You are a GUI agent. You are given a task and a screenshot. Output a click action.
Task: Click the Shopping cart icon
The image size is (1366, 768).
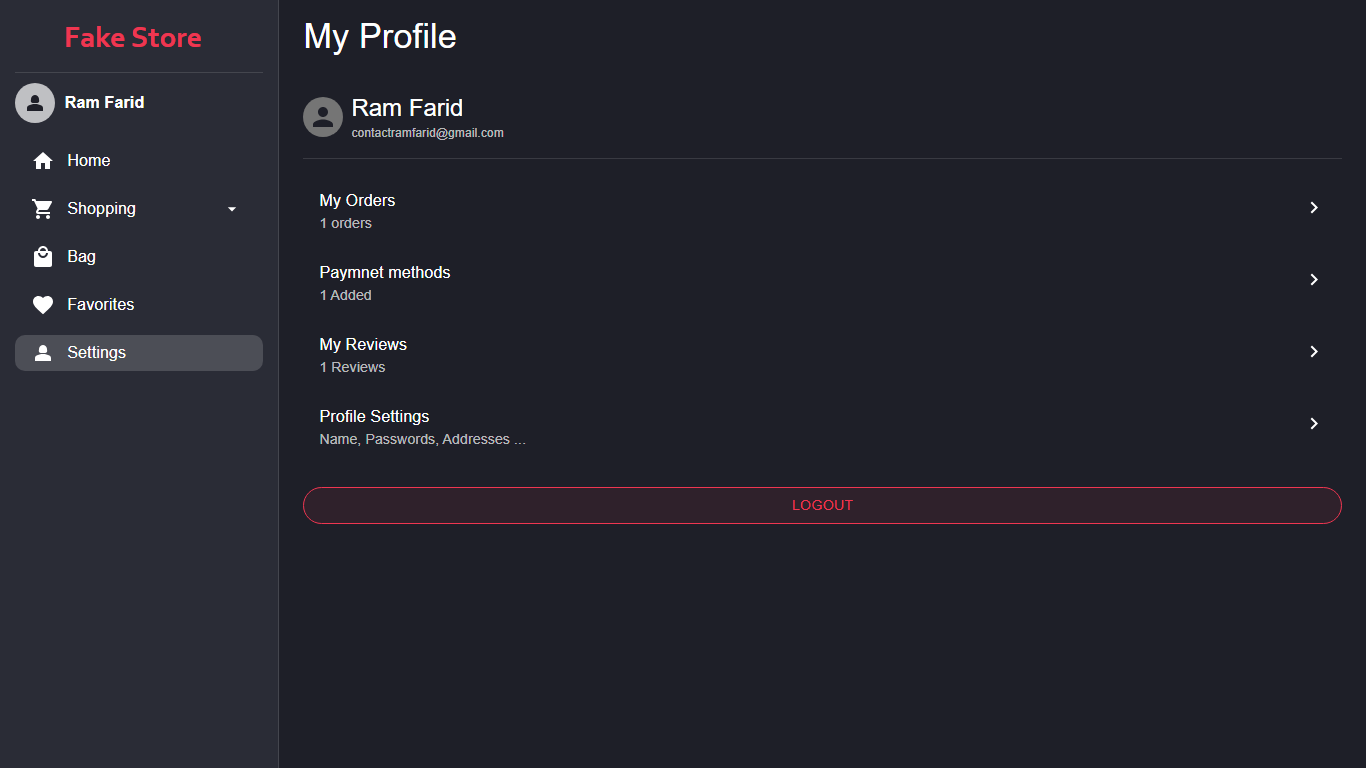(x=43, y=209)
